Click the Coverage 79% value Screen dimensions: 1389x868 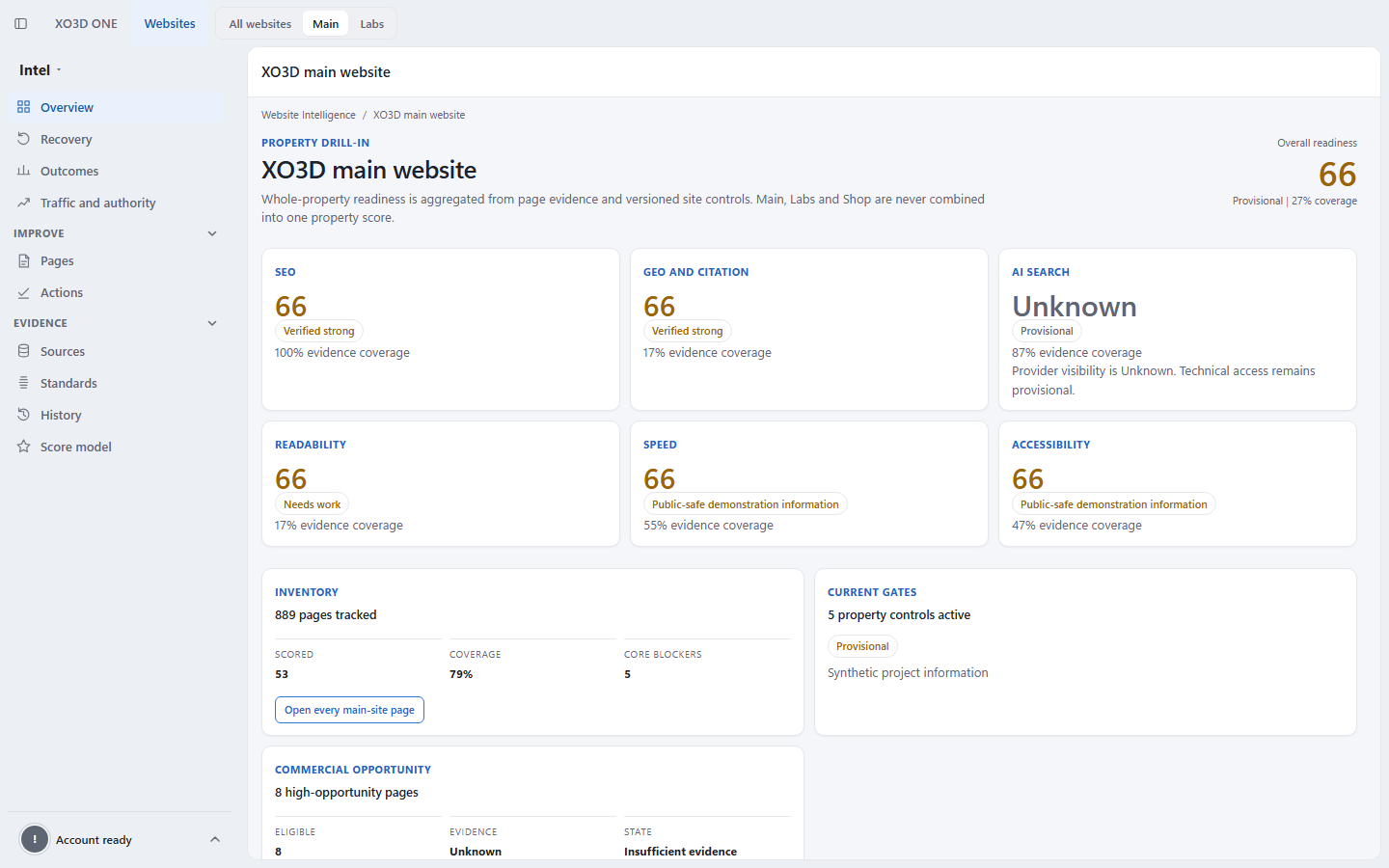pos(461,674)
